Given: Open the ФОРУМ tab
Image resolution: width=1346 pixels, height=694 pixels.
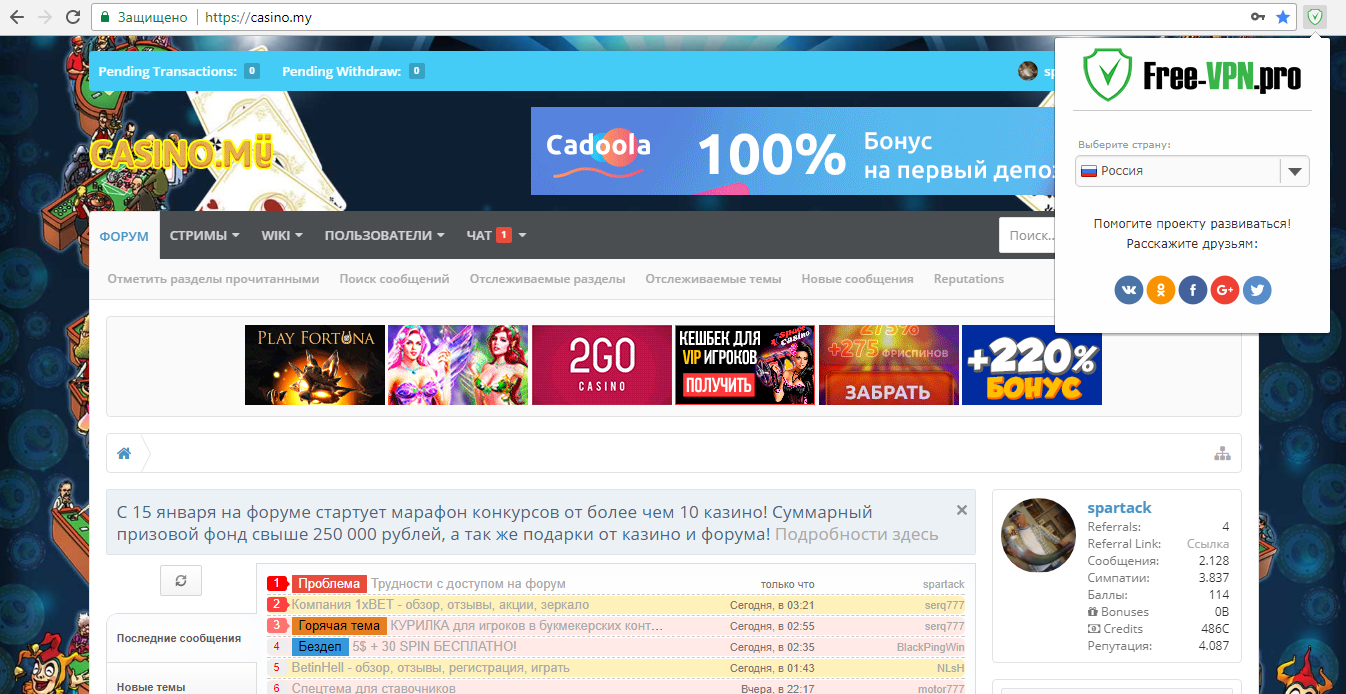Looking at the screenshot, I should (x=124, y=236).
